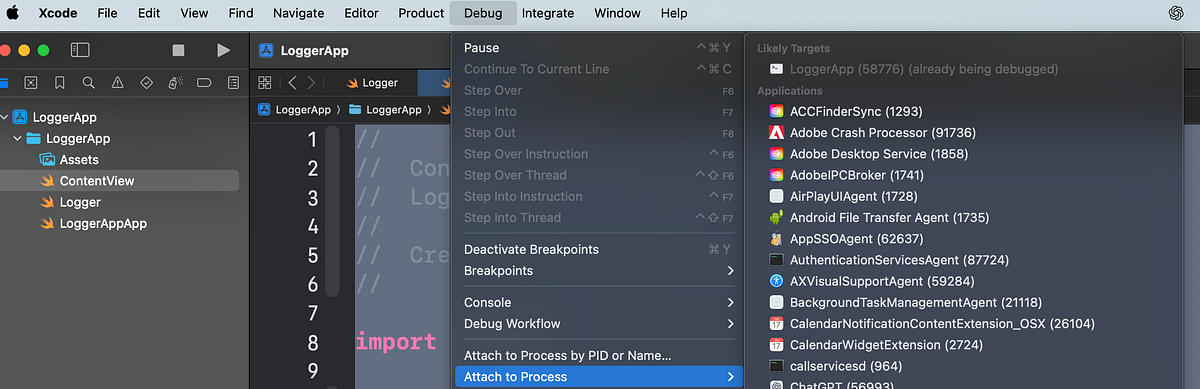Select LoggerAppApp file in navigator
Viewport: 1200px width, 389px height.
[103, 223]
